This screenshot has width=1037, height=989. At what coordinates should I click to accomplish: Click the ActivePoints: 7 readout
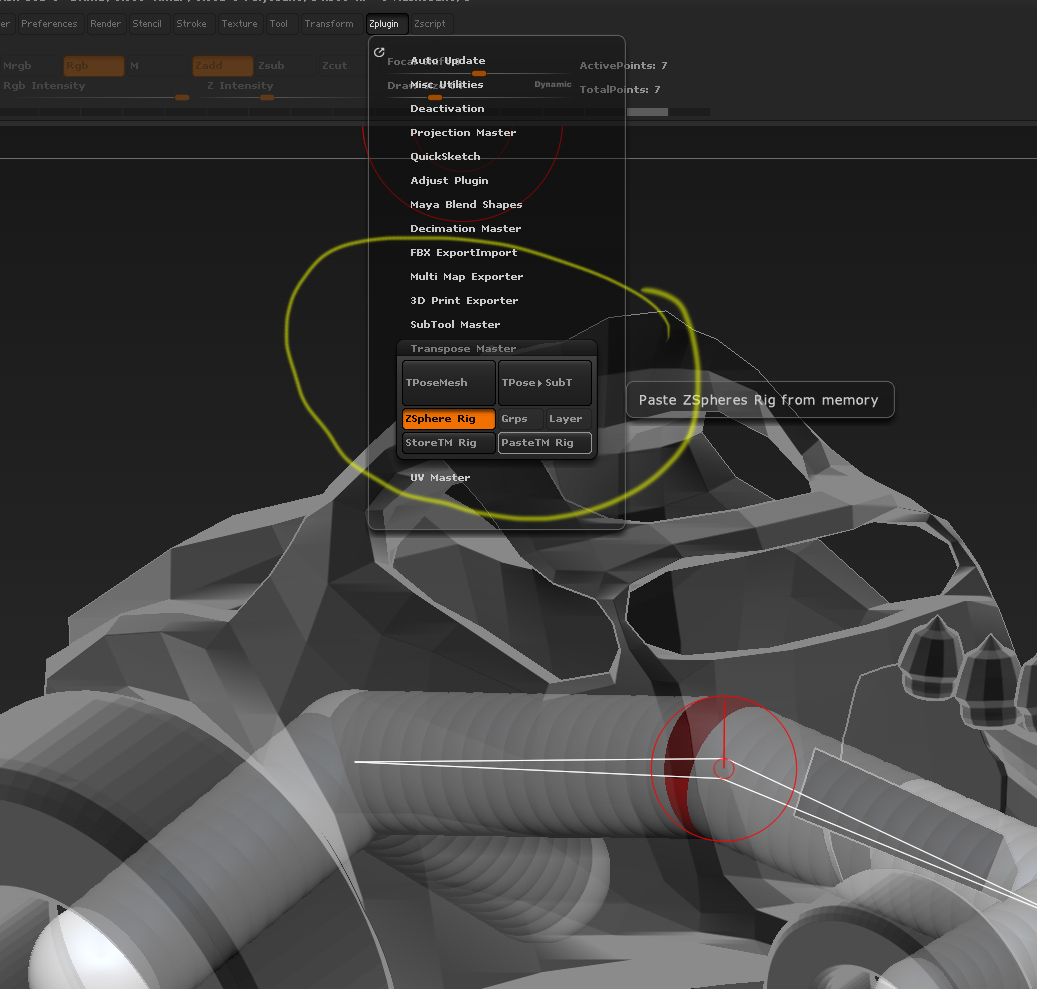pos(623,65)
